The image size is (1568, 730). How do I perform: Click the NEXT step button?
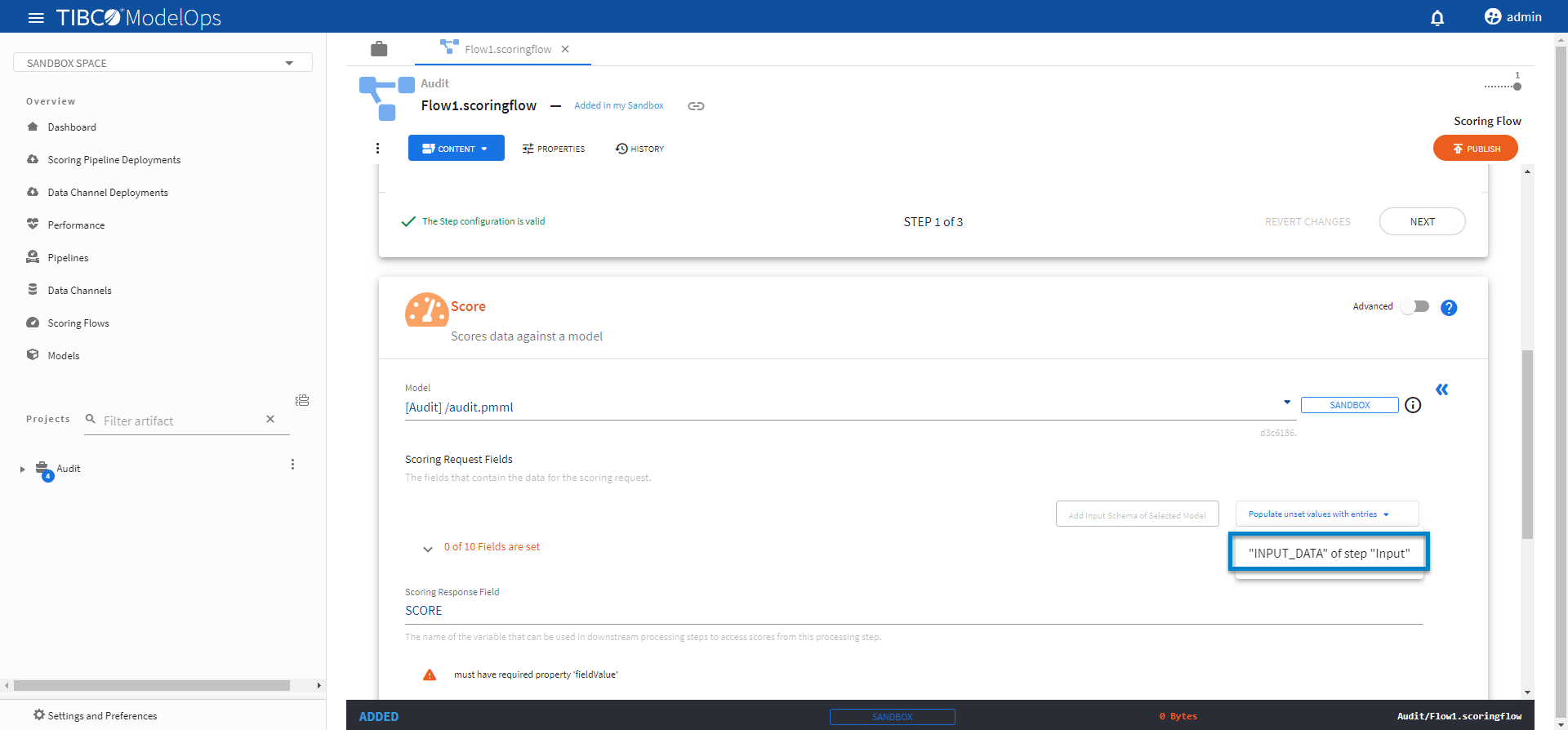coord(1423,221)
